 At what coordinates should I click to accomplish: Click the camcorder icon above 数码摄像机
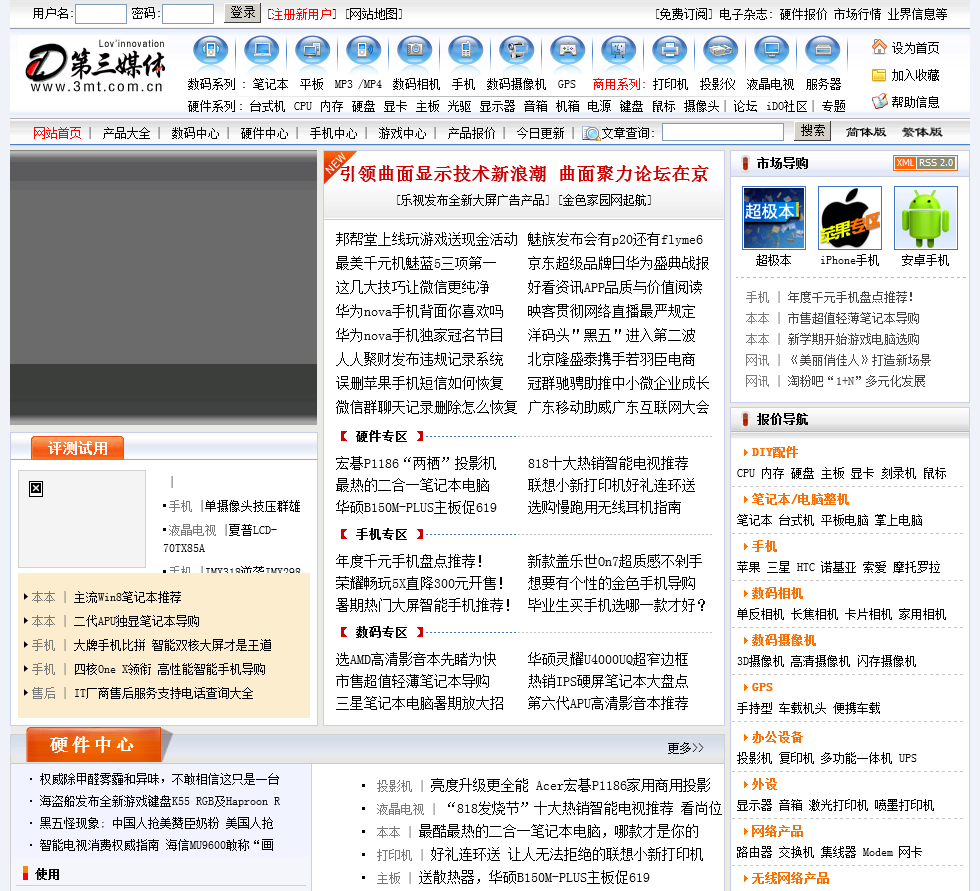click(516, 51)
